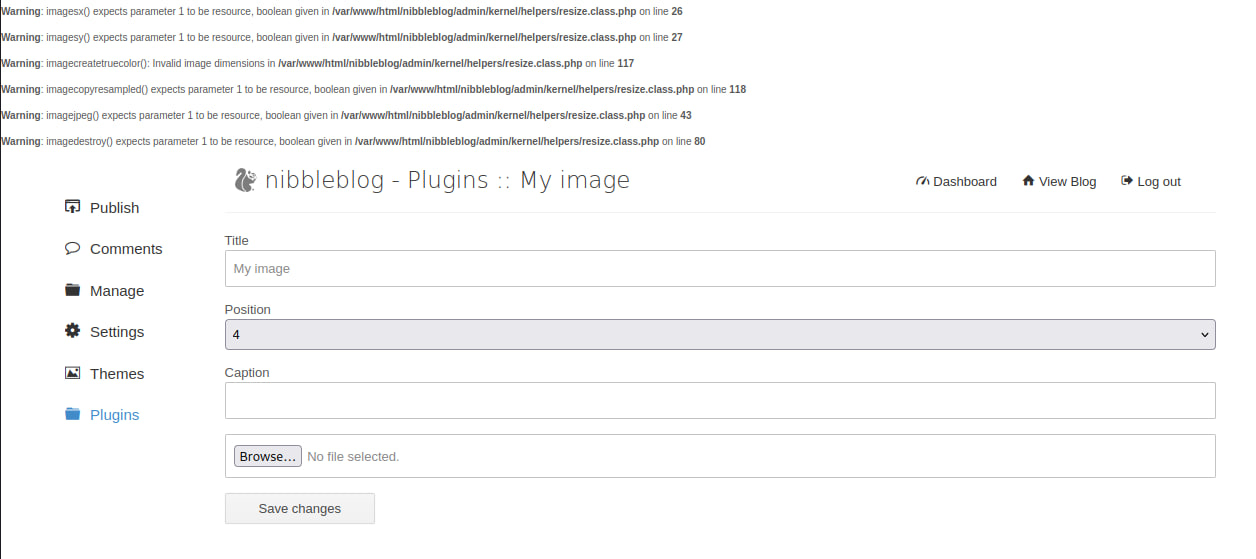Click the Position dropdown chevron arrow
Image resolution: width=1256 pixels, height=559 pixels.
1204,335
